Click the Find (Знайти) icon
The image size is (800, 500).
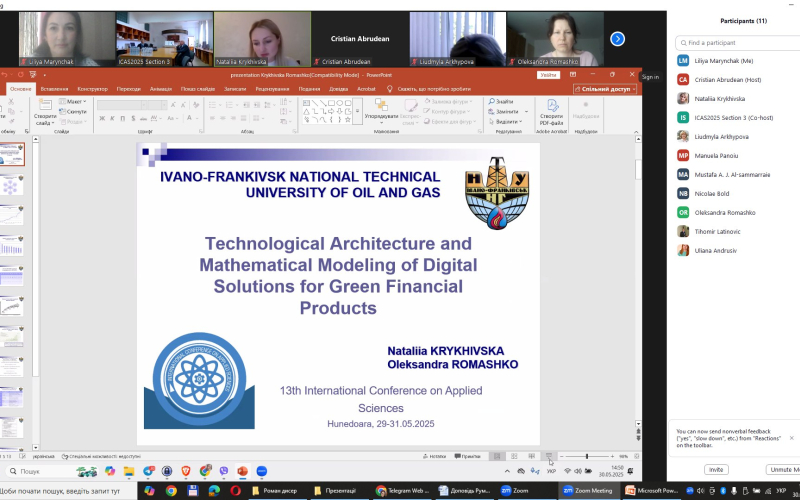point(492,102)
